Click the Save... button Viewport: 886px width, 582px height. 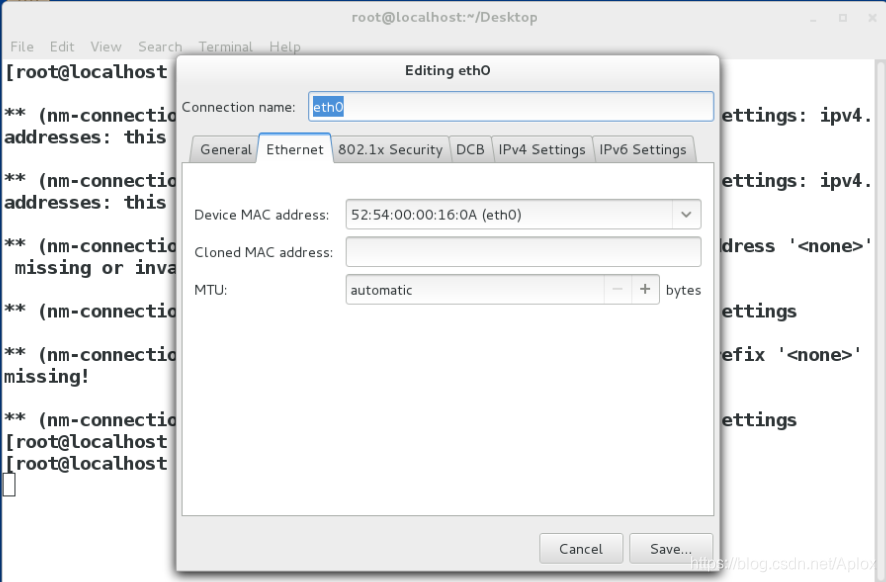point(671,549)
